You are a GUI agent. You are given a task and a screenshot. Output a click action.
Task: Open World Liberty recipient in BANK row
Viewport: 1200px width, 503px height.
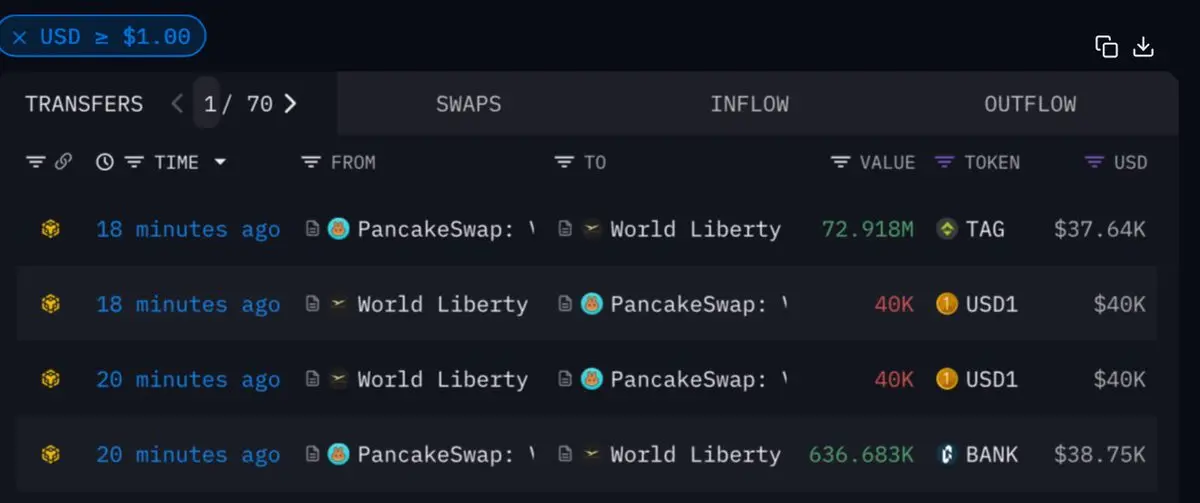pos(695,455)
